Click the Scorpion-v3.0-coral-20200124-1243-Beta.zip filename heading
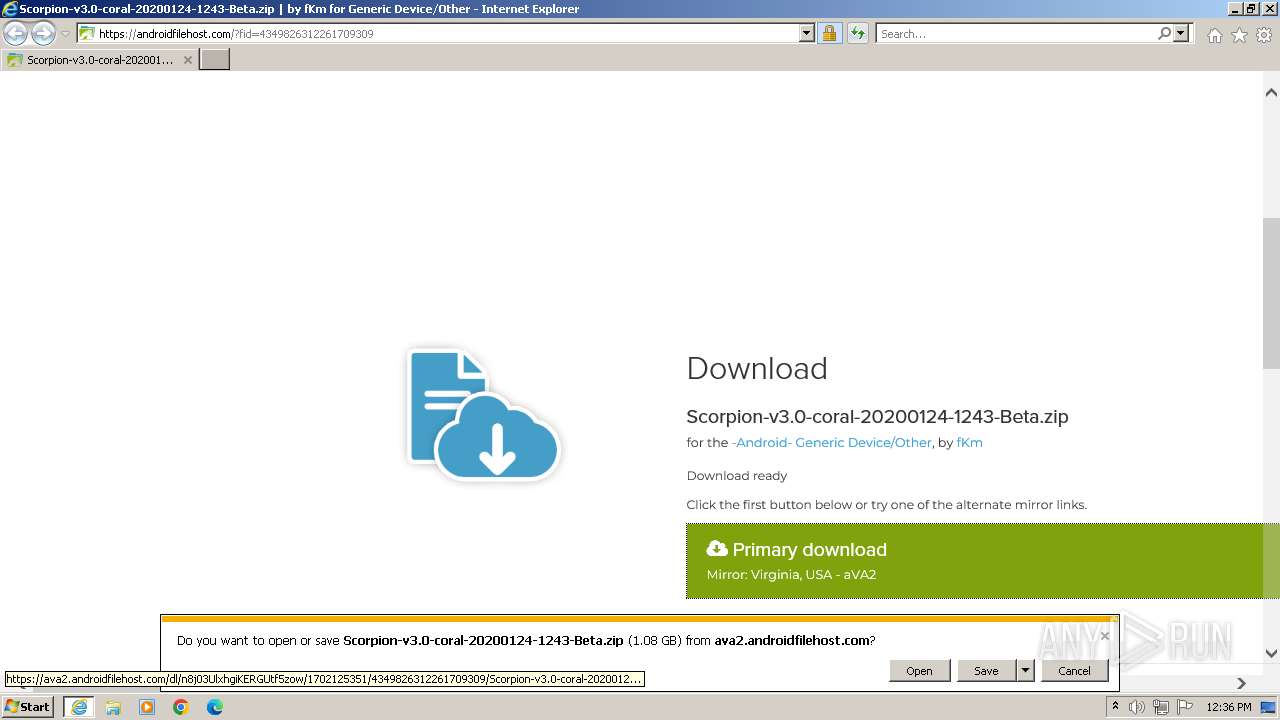 (x=877, y=417)
